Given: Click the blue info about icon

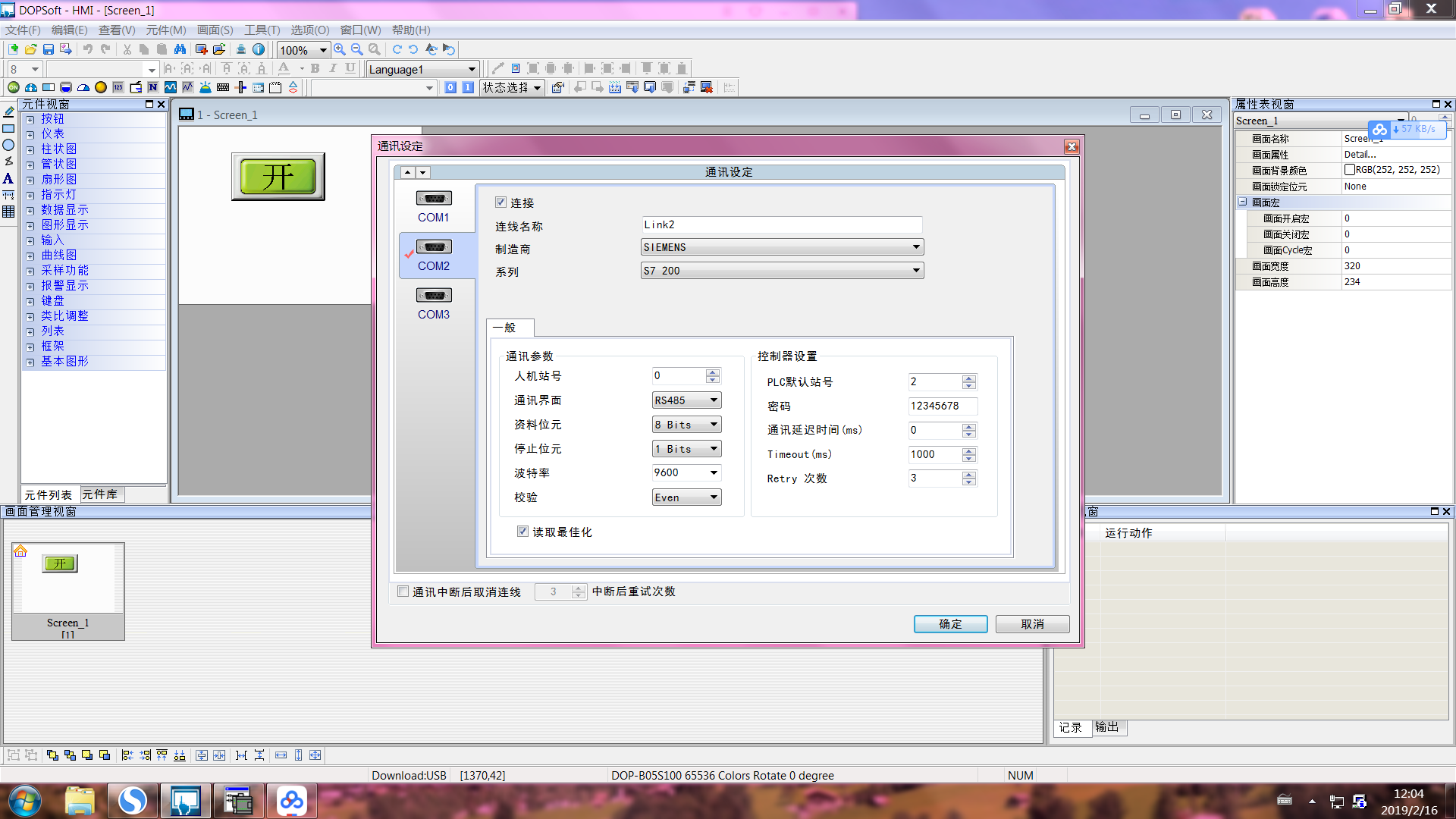Looking at the screenshot, I should point(259,49).
